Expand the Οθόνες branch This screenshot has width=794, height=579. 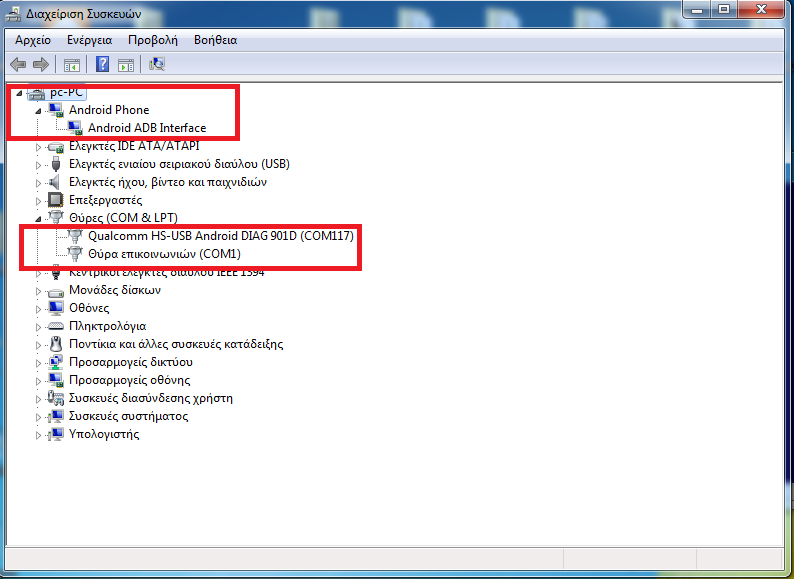tap(38, 309)
